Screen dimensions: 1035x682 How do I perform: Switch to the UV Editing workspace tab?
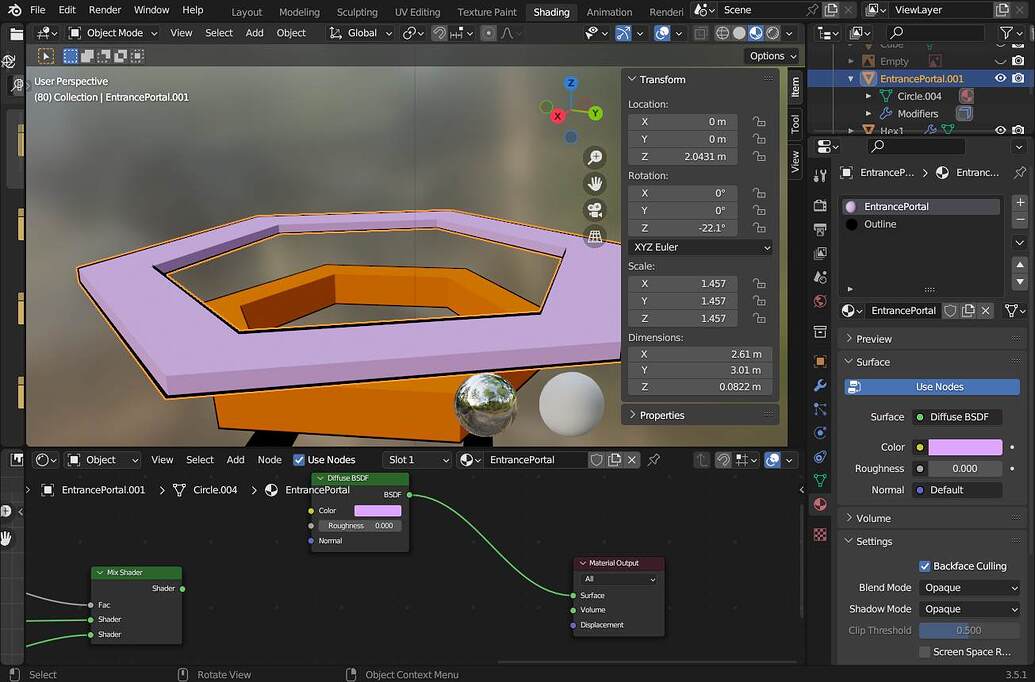coord(417,12)
